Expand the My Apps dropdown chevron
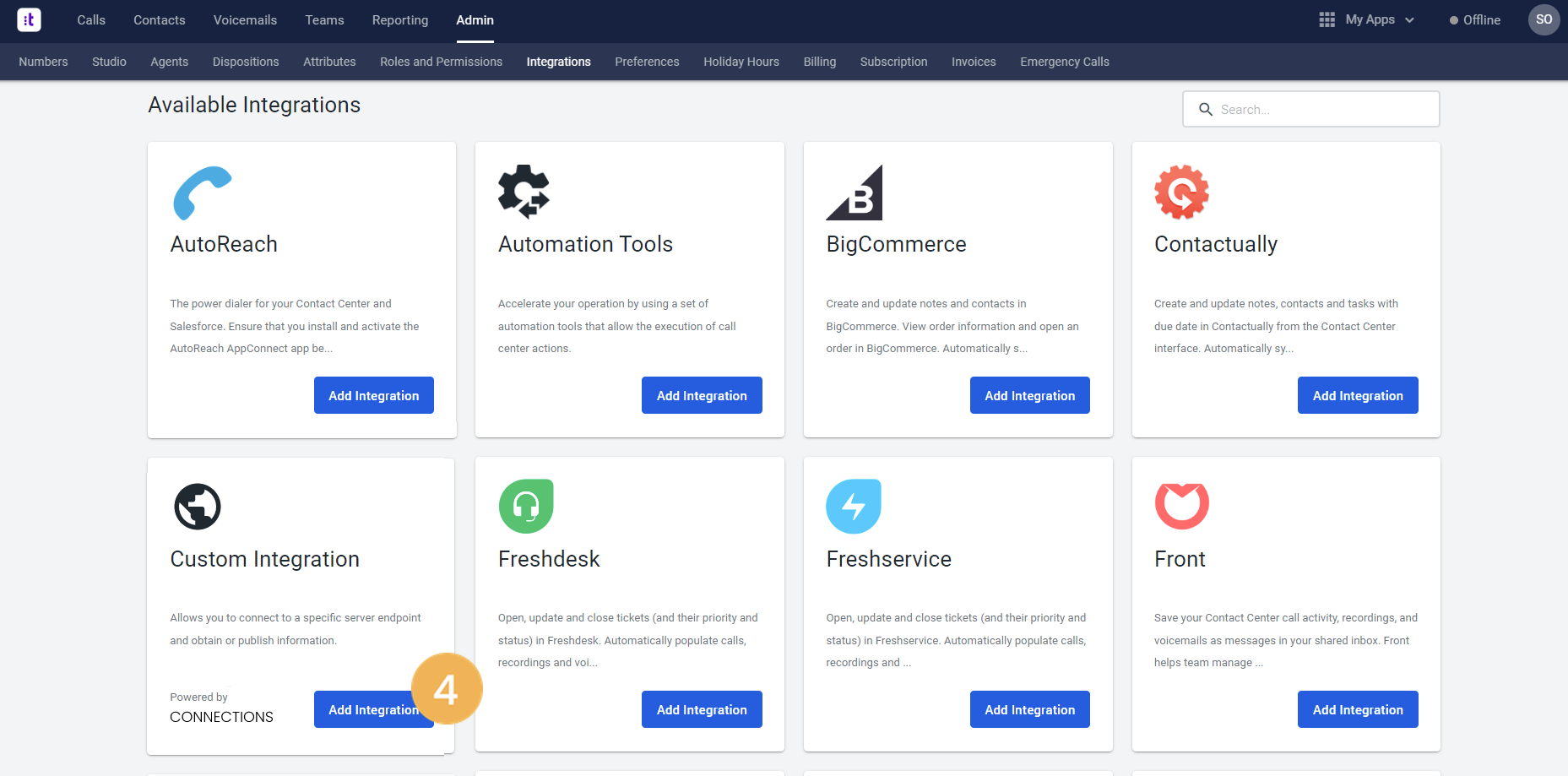Viewport: 1568px width, 776px height. tap(1409, 20)
